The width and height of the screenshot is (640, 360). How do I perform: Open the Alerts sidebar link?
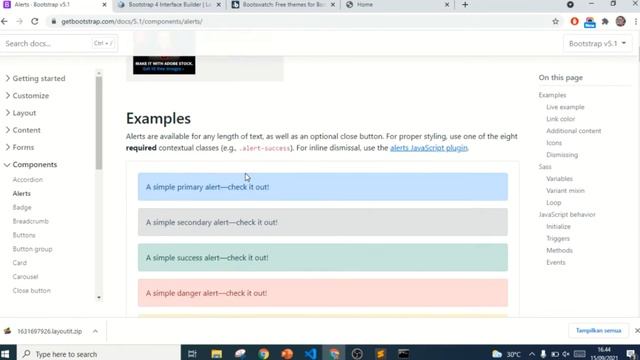pyautogui.click(x=21, y=193)
